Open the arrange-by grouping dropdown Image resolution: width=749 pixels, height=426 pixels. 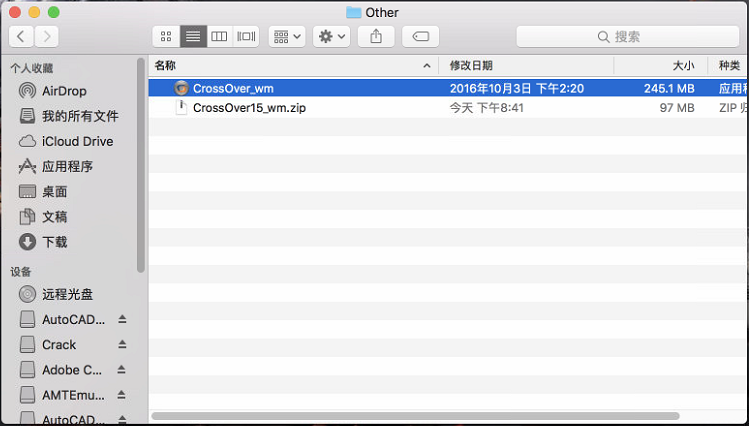tap(287, 37)
